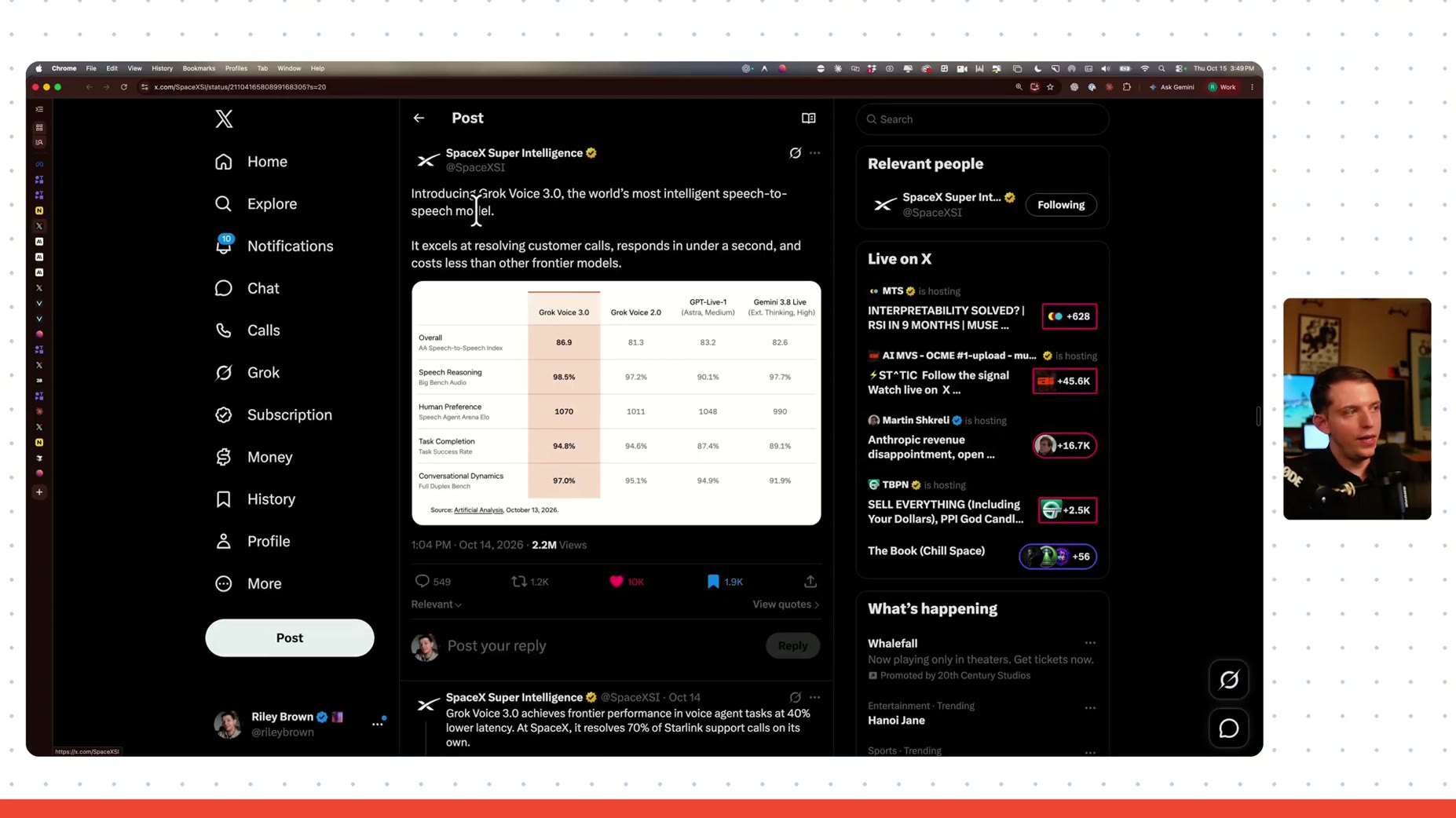Open Riley Brown account options menu
Image resolution: width=1456 pixels, height=818 pixels.
[x=378, y=724]
